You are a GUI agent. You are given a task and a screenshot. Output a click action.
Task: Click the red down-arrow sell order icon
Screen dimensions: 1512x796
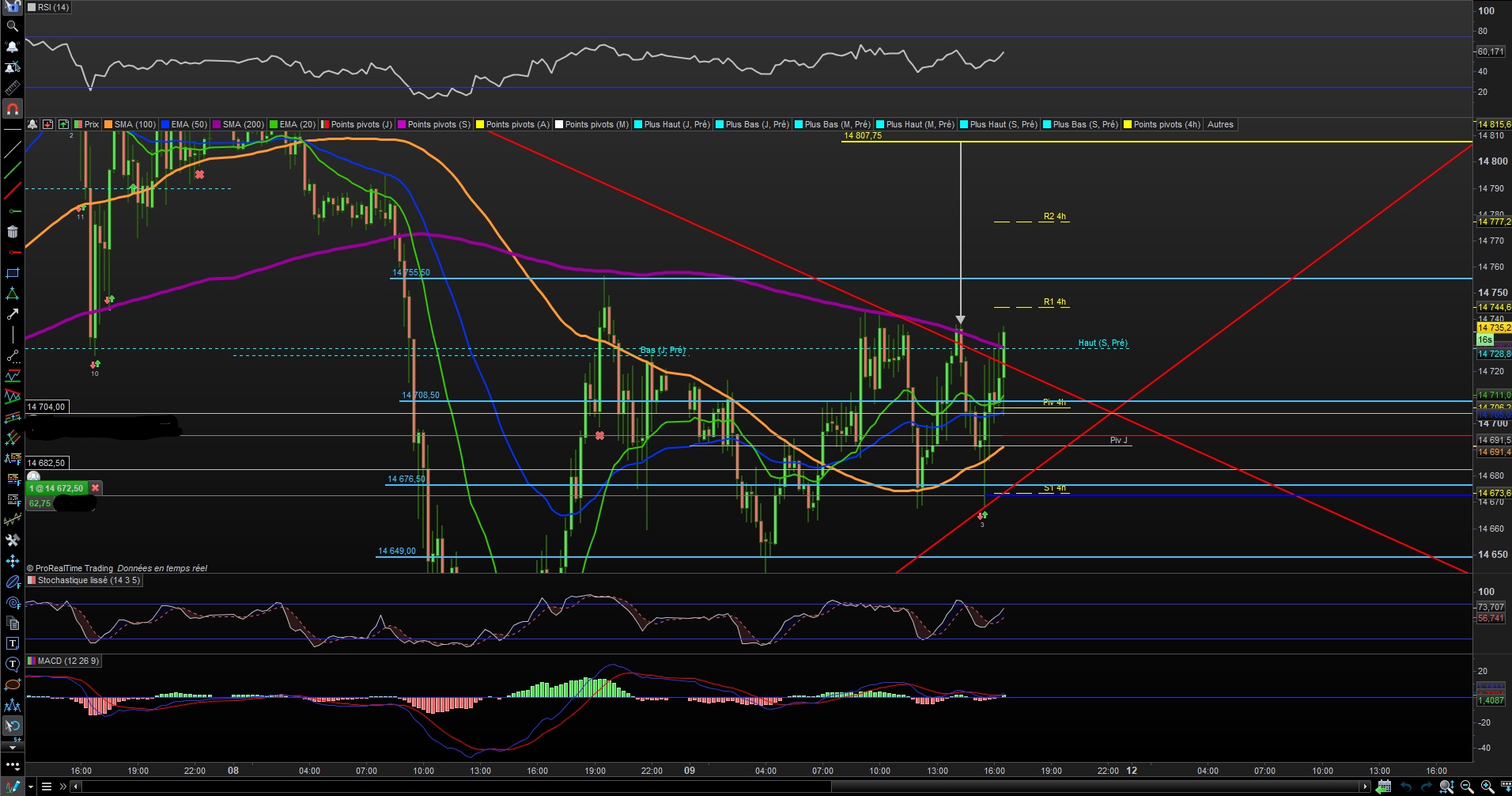click(x=47, y=124)
